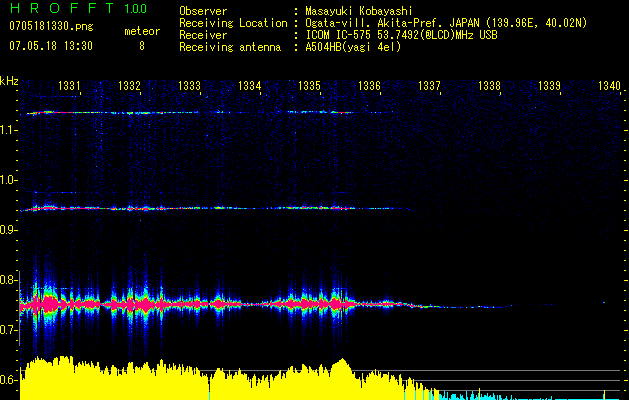Viewport: 629px width, 400px height.
Task: Click the meteor count 8
Action: [142, 46]
